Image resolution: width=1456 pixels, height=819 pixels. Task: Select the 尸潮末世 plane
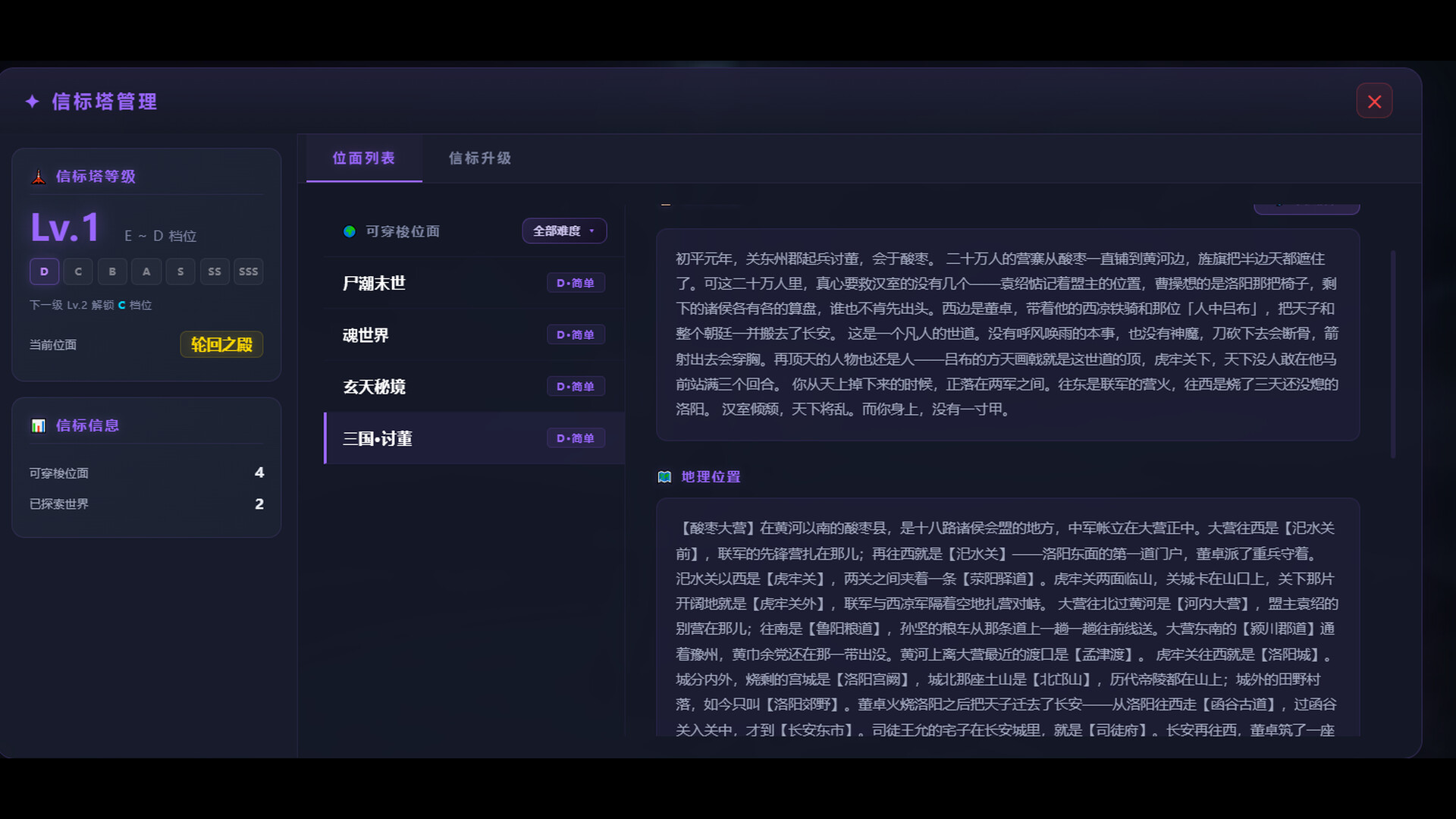475,283
